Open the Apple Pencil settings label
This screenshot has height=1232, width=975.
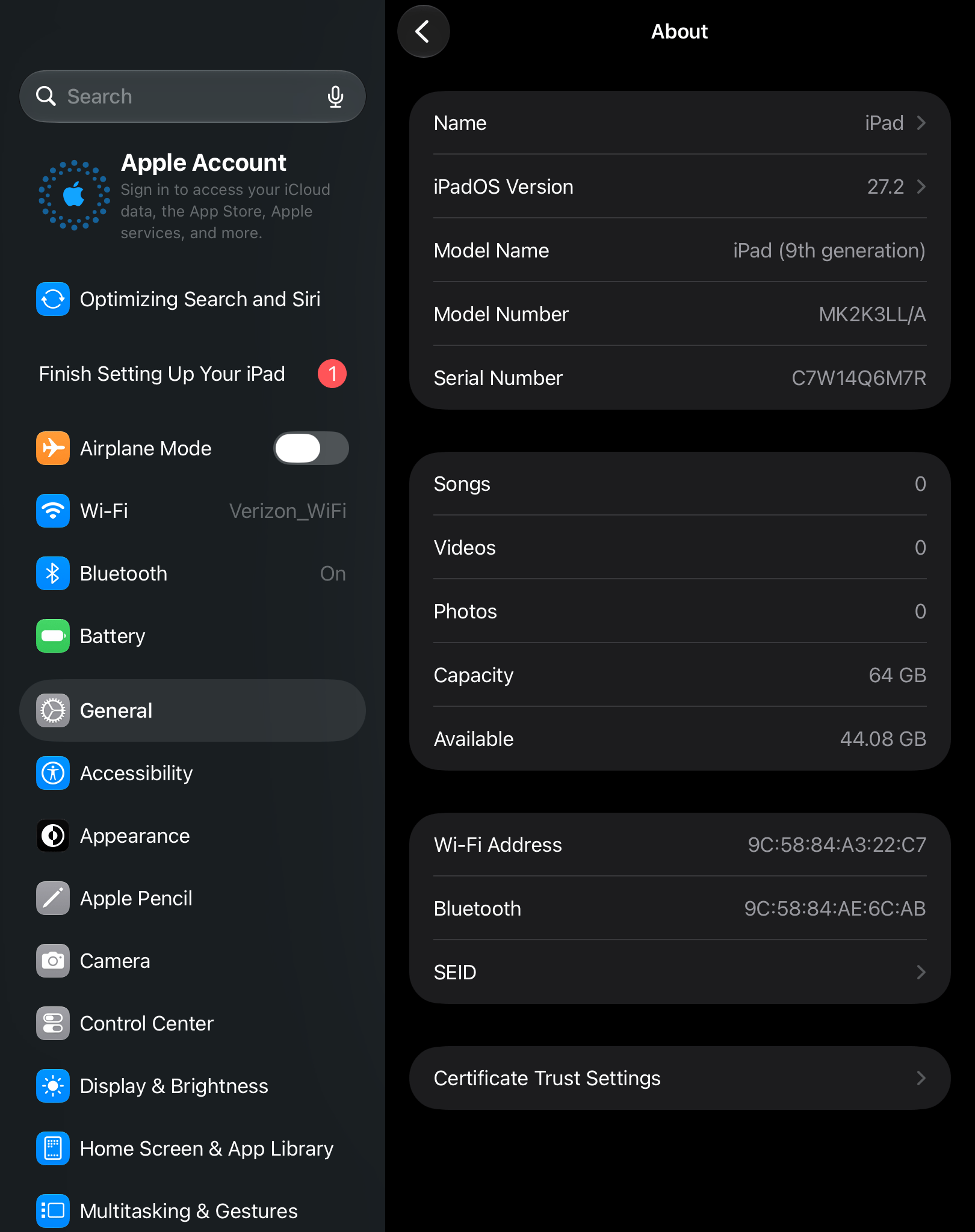136,898
